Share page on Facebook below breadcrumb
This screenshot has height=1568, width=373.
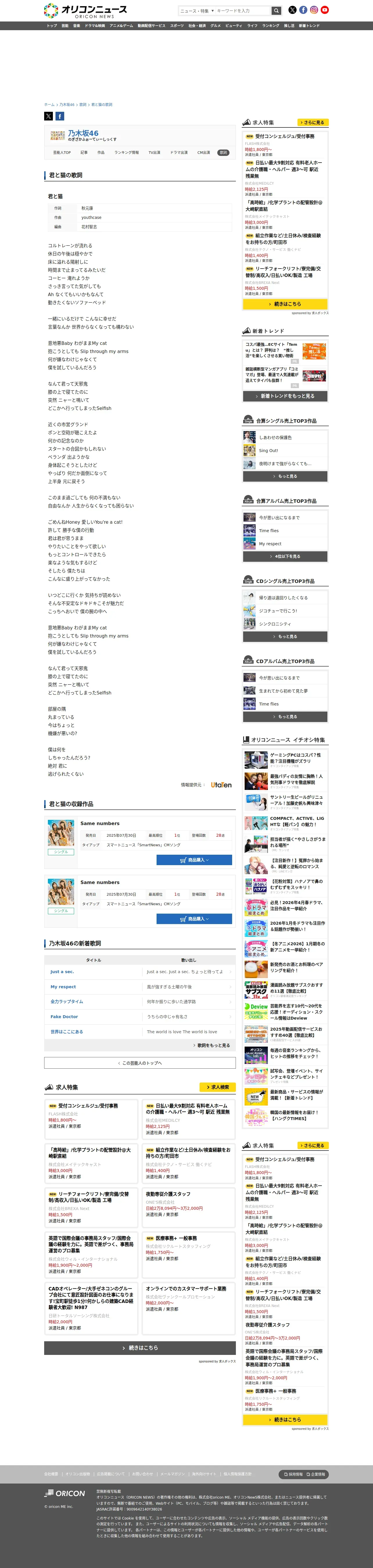coord(60,116)
